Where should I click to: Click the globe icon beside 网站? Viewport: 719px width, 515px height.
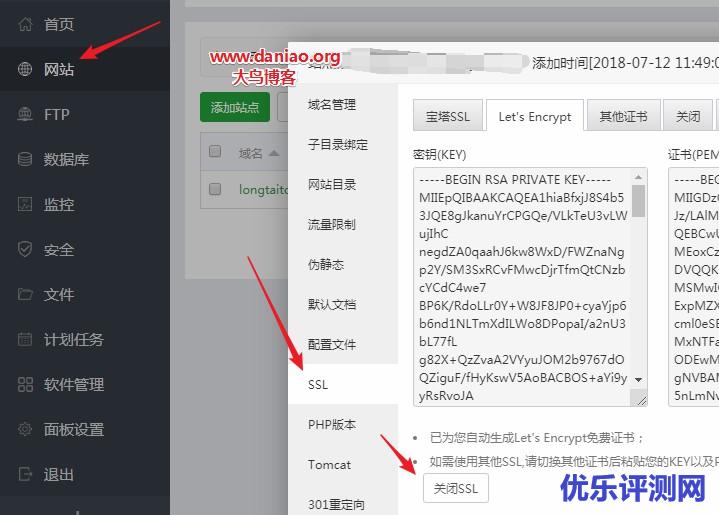click(25, 69)
